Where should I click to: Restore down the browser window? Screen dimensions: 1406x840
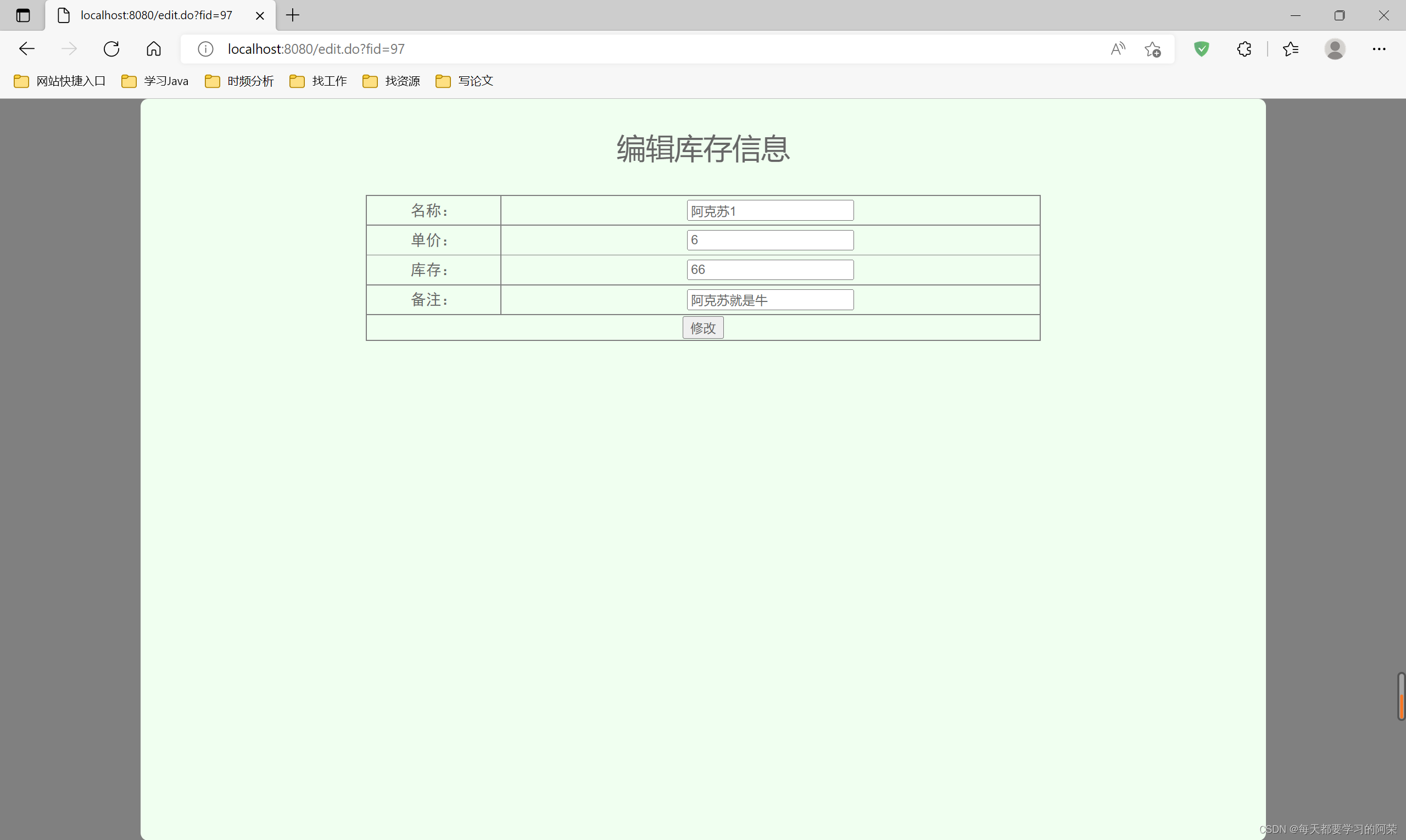(1339, 15)
